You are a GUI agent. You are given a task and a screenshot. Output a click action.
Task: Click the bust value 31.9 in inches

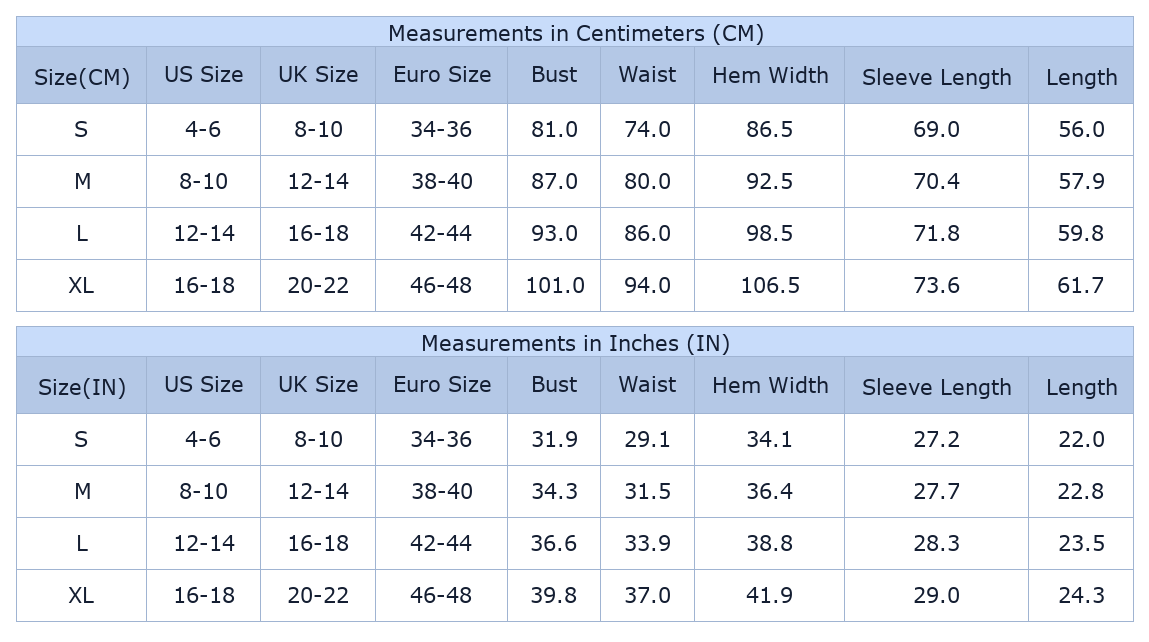pyautogui.click(x=554, y=439)
